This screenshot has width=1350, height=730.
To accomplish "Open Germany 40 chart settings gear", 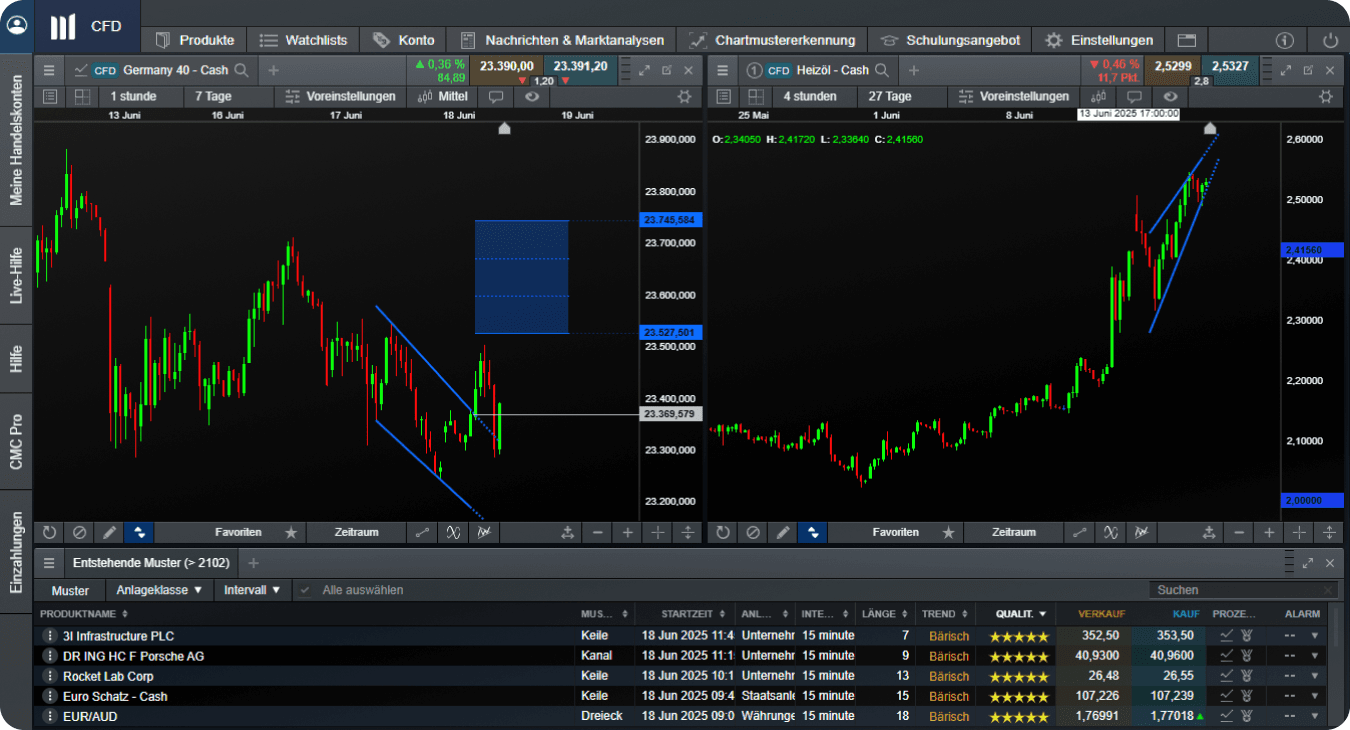I will [x=684, y=97].
